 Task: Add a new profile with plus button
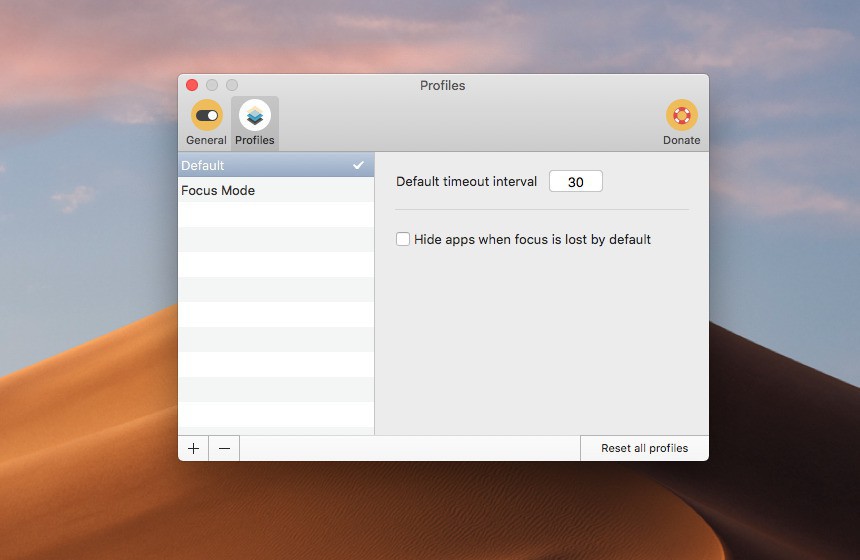193,449
